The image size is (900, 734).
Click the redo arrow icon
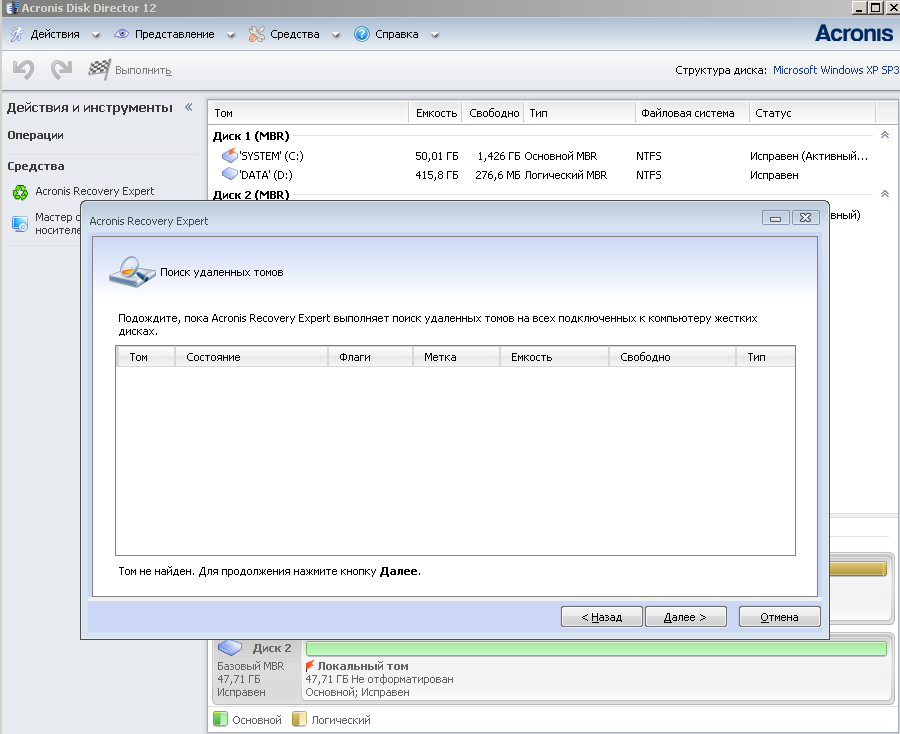(x=61, y=69)
